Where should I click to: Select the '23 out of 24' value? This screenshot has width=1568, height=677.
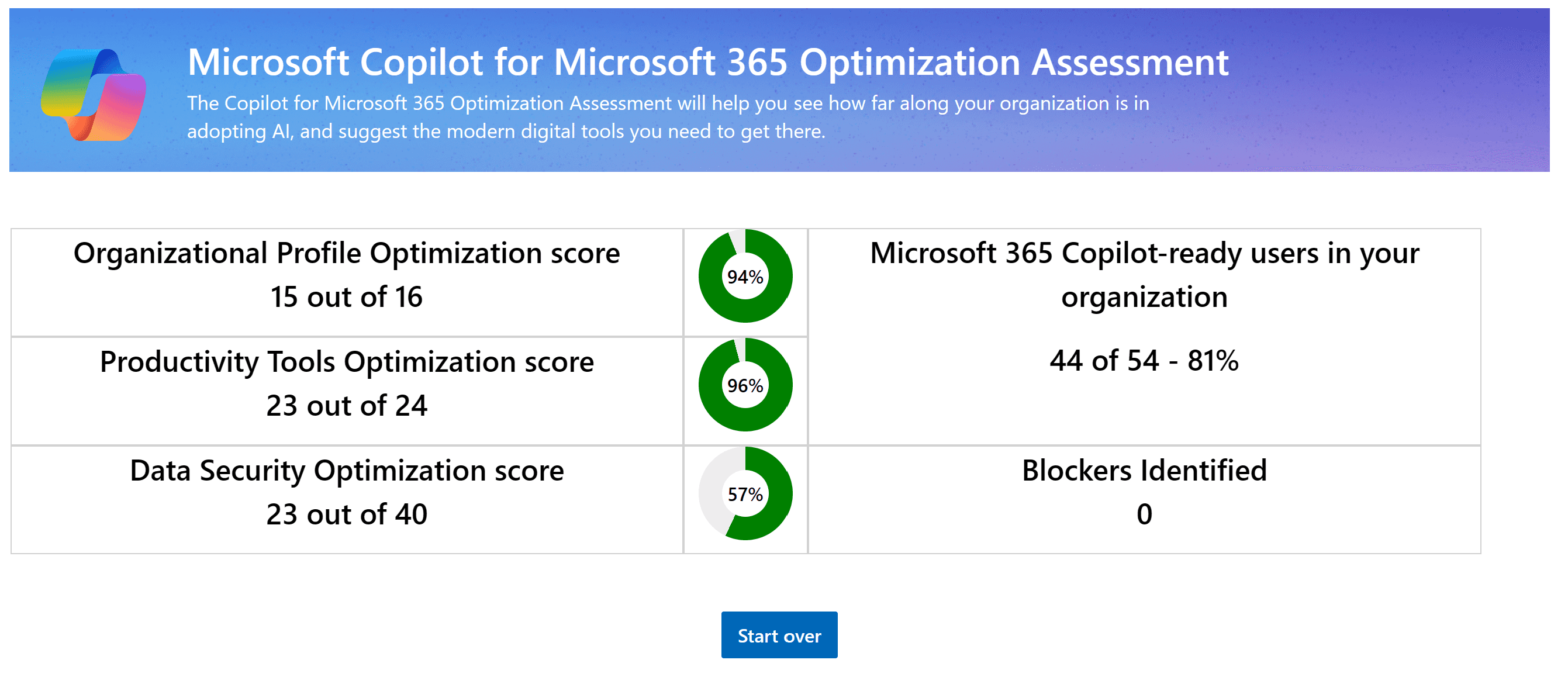346,406
